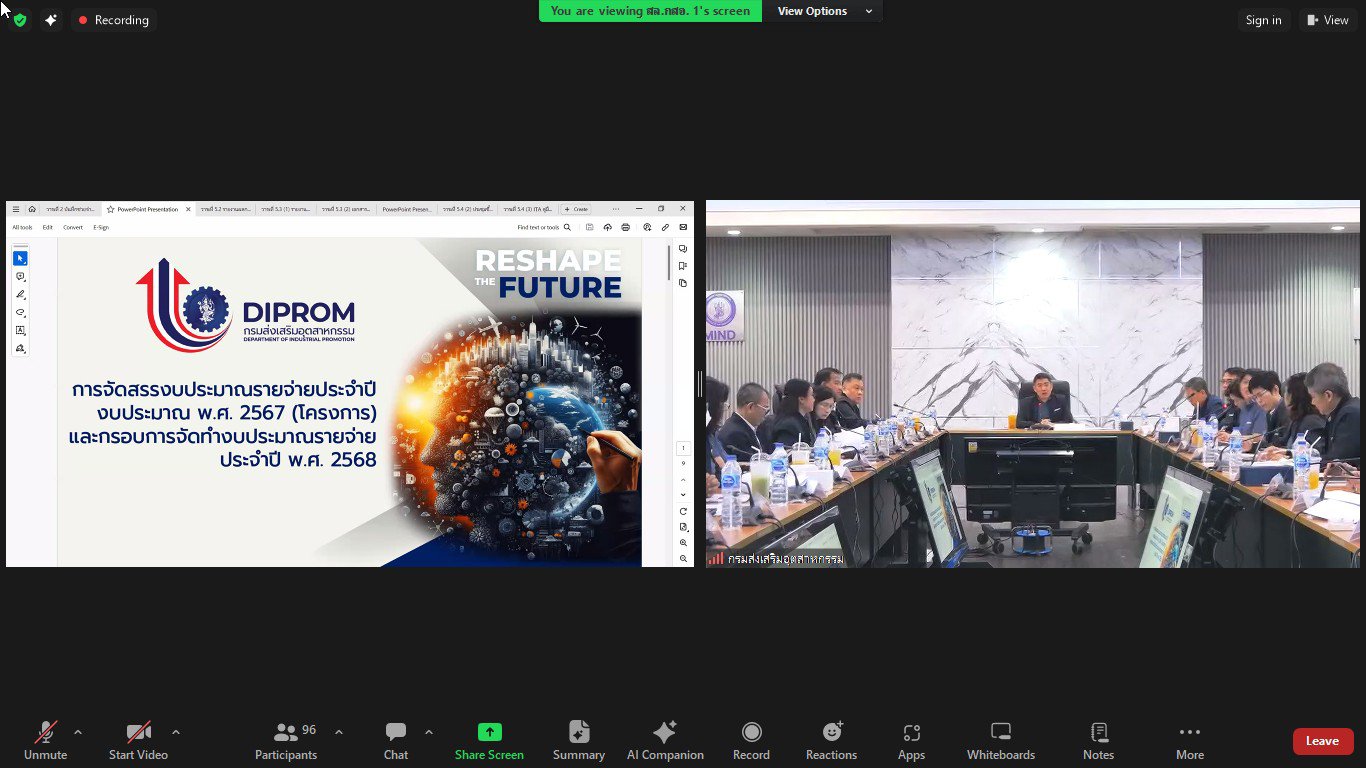Select the Add text box tool in Acrobat
The height and width of the screenshot is (768, 1366).
tap(20, 330)
